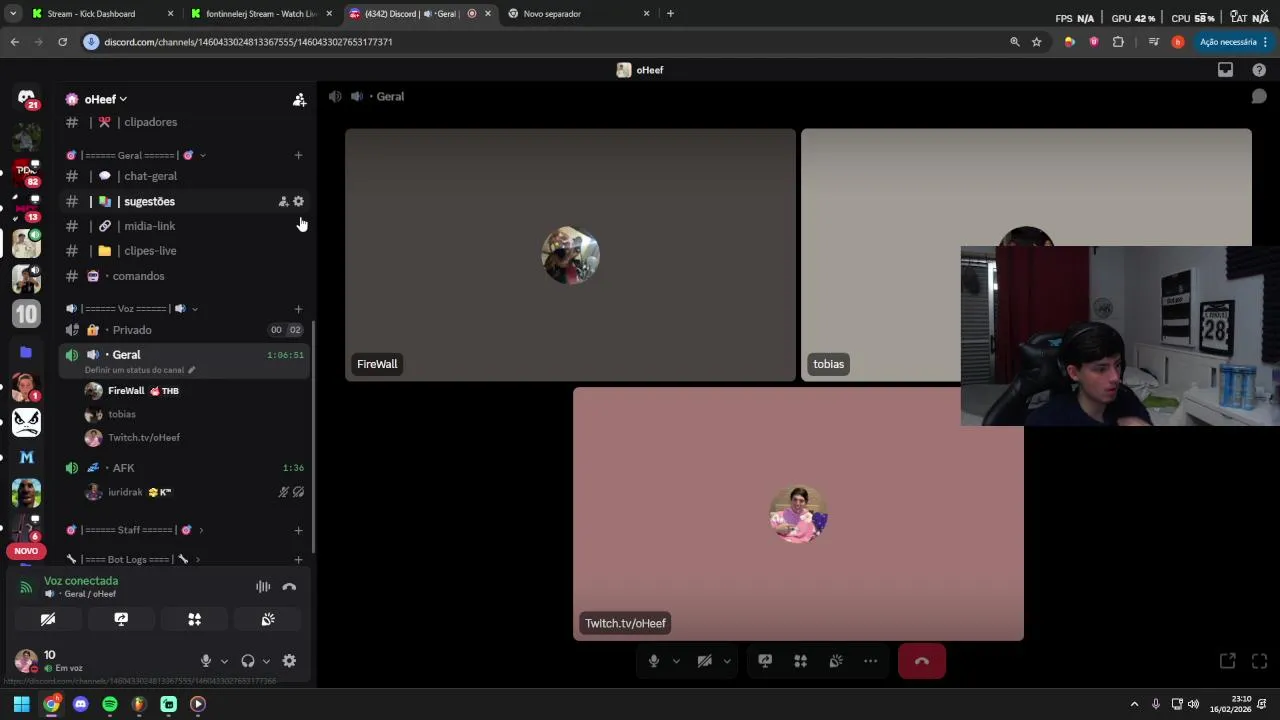Image resolution: width=1280 pixels, height=720 pixels.
Task: Open soundboard in sidebar voice panel
Action: (x=268, y=620)
